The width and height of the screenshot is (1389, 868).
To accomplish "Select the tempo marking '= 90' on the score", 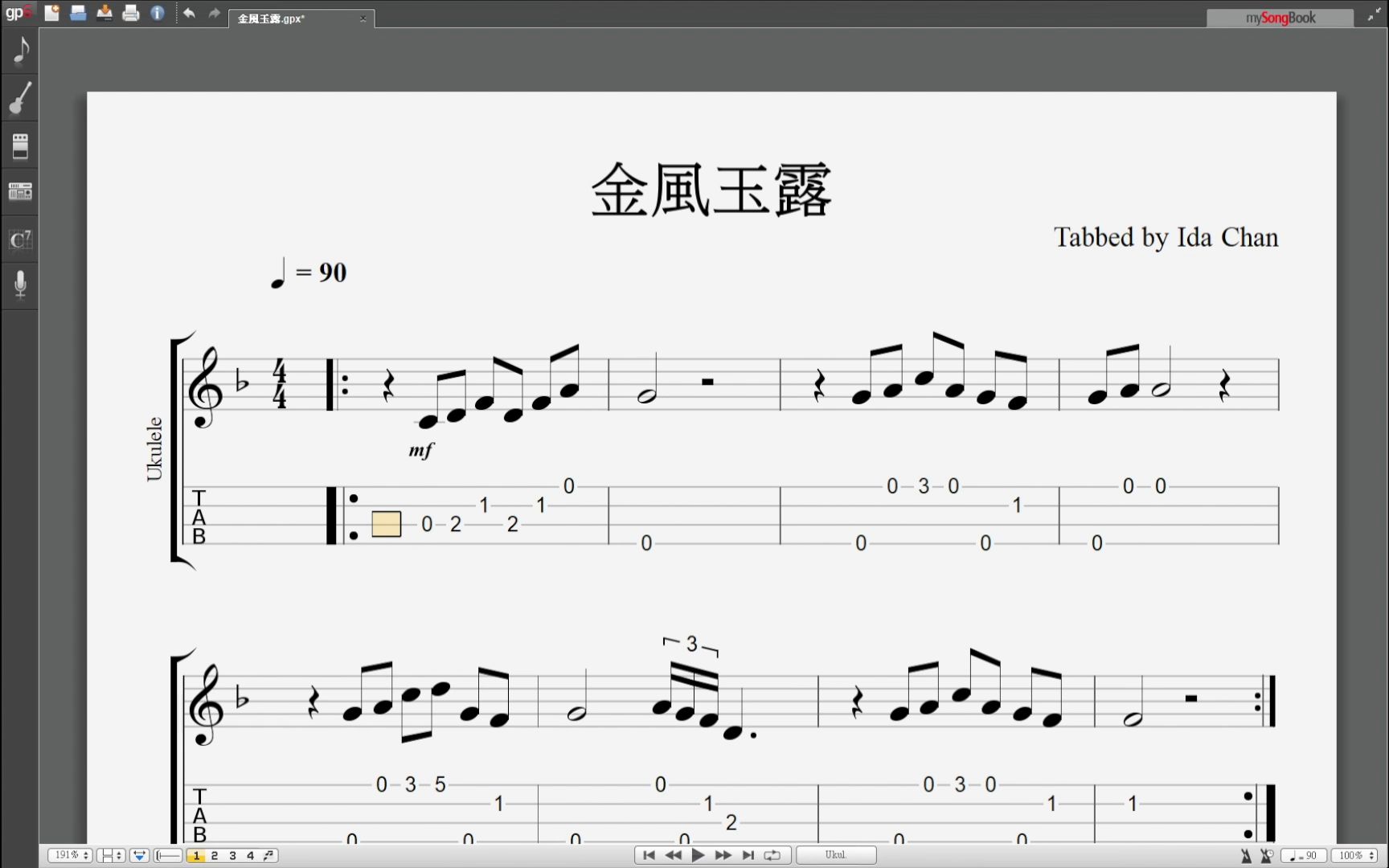I will (309, 272).
